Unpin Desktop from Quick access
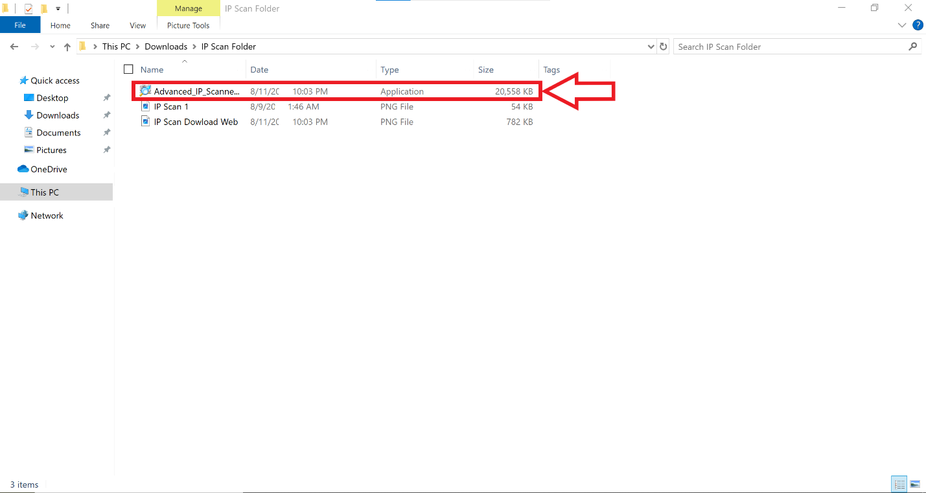 [107, 98]
